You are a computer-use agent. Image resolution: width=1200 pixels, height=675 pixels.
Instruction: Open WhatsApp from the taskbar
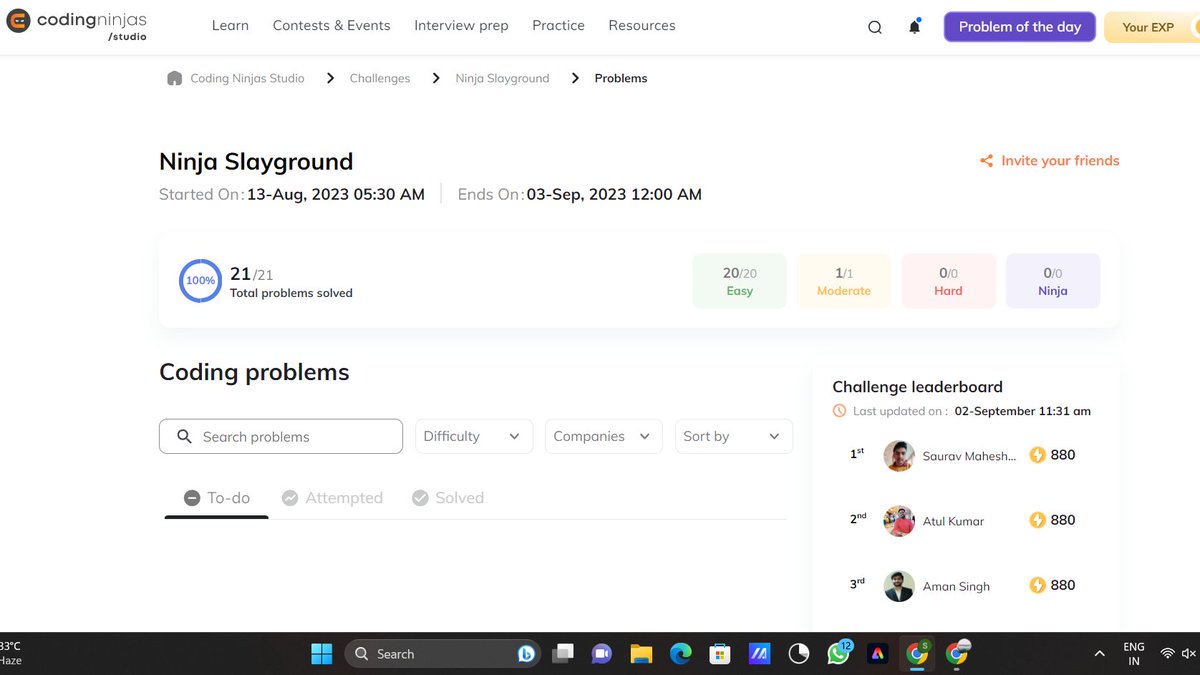[x=838, y=654]
